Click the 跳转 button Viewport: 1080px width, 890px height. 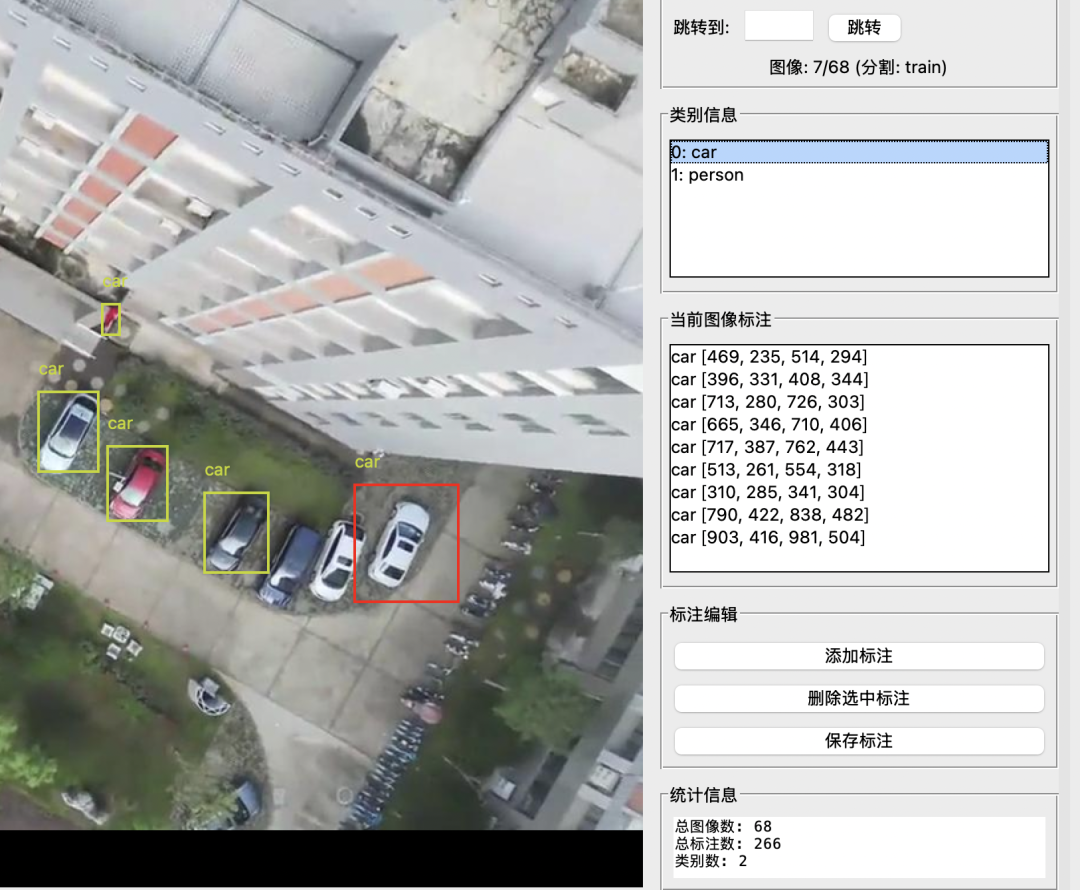(x=864, y=28)
